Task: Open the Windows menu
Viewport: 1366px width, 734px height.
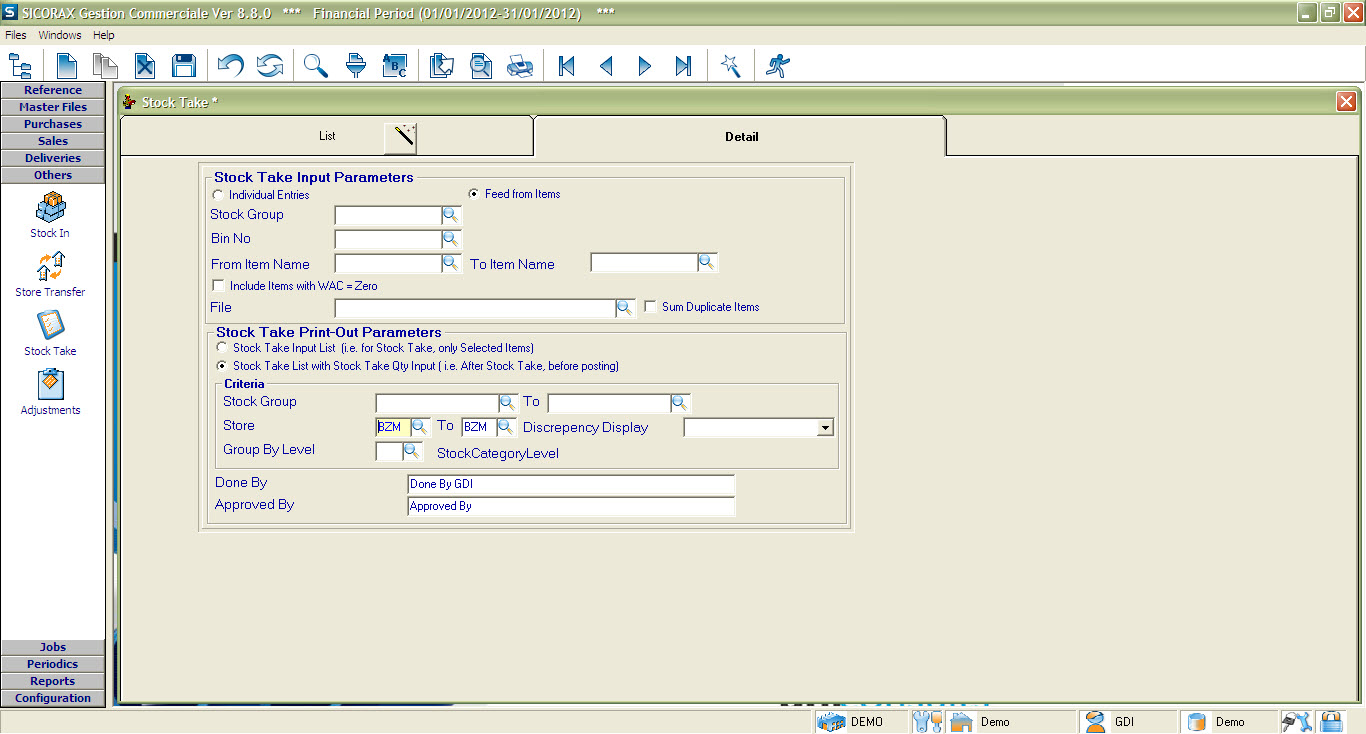Action: click(x=60, y=35)
